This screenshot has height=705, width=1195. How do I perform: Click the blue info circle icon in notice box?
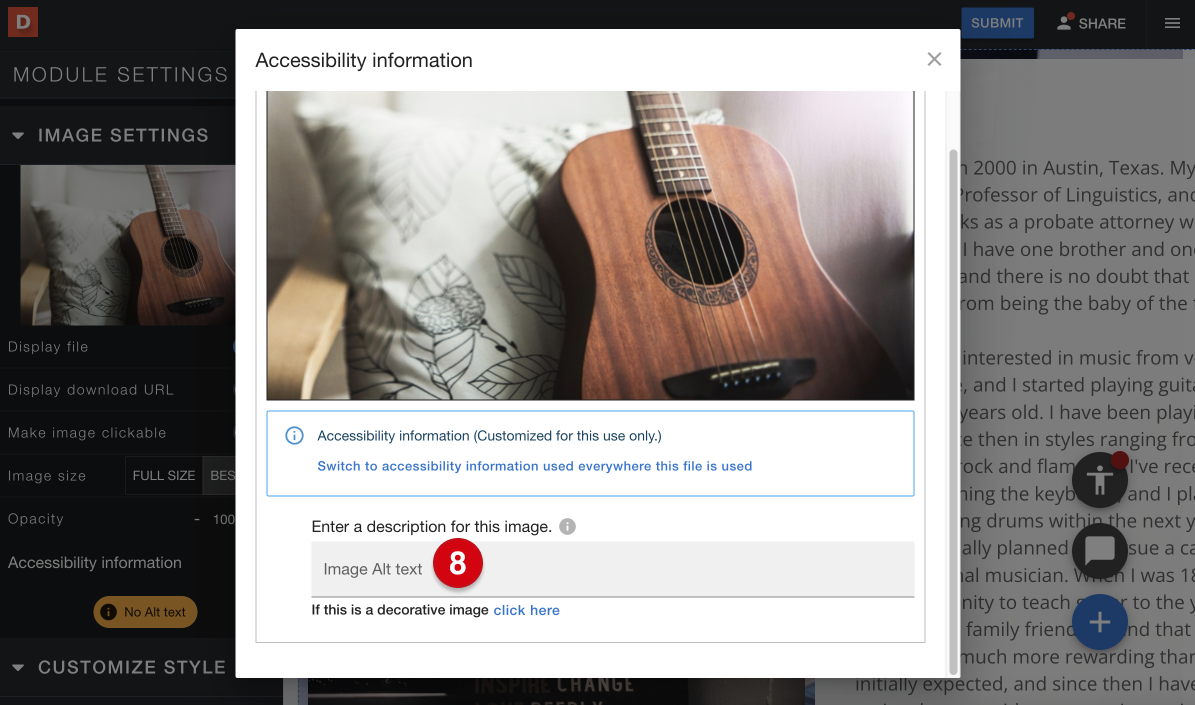[294, 435]
